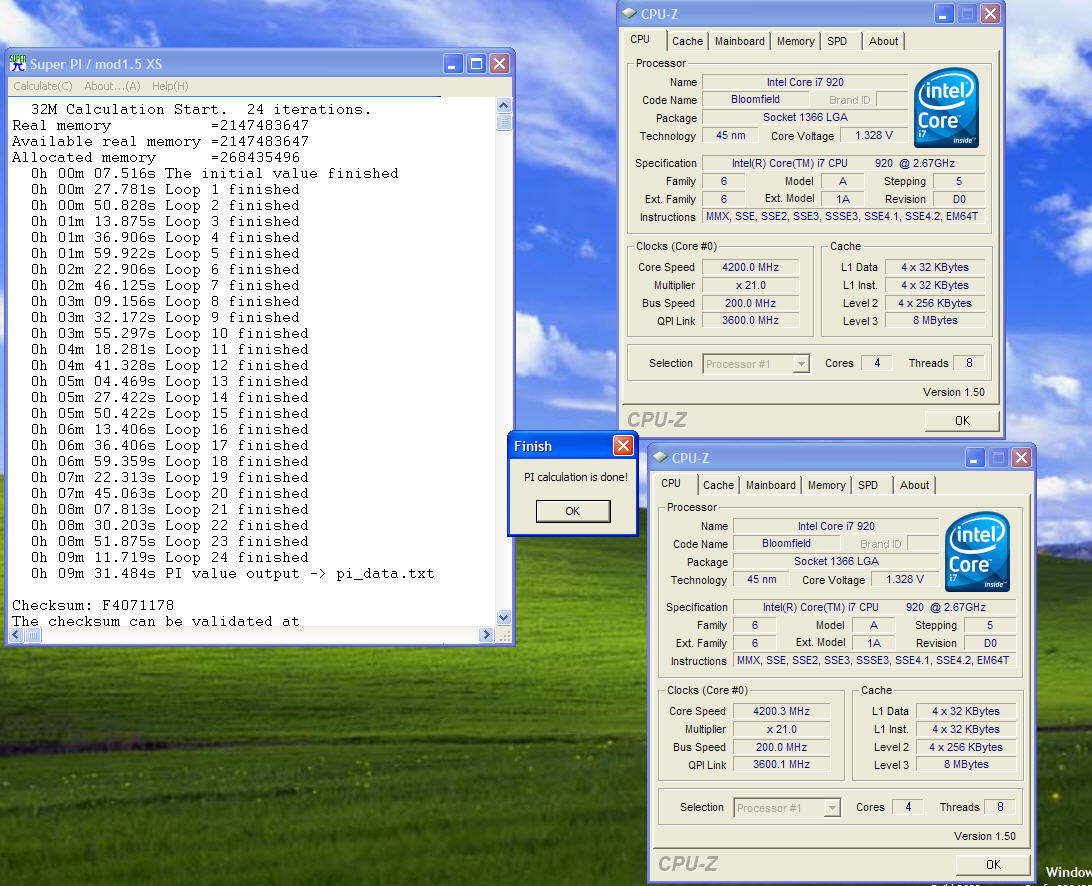This screenshot has width=1092, height=886.
Task: Click the x 21.0 multiplier in bottom CPU-Z
Action: [781, 729]
